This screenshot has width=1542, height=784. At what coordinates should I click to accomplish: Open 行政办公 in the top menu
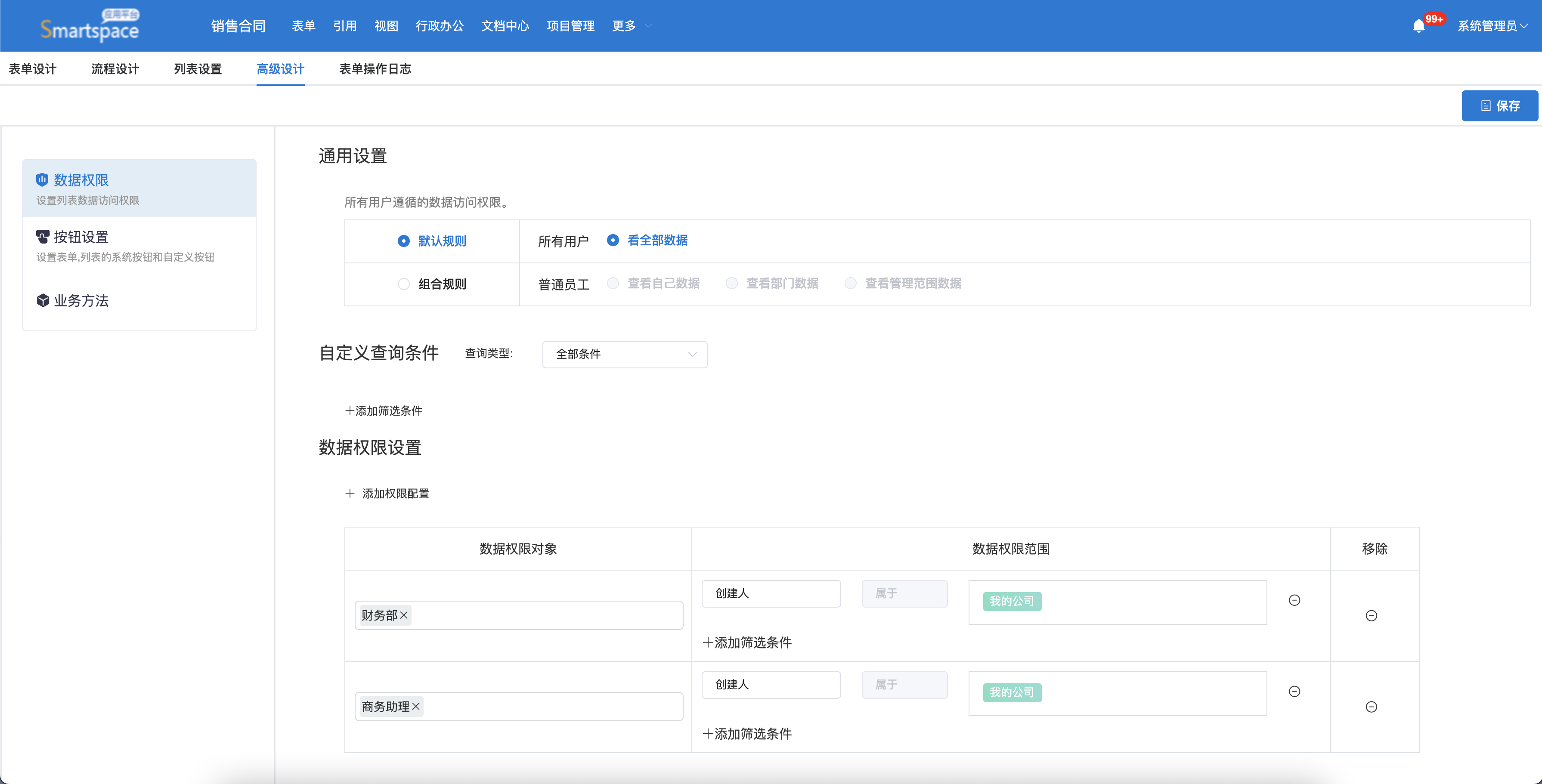pyautogui.click(x=440, y=26)
